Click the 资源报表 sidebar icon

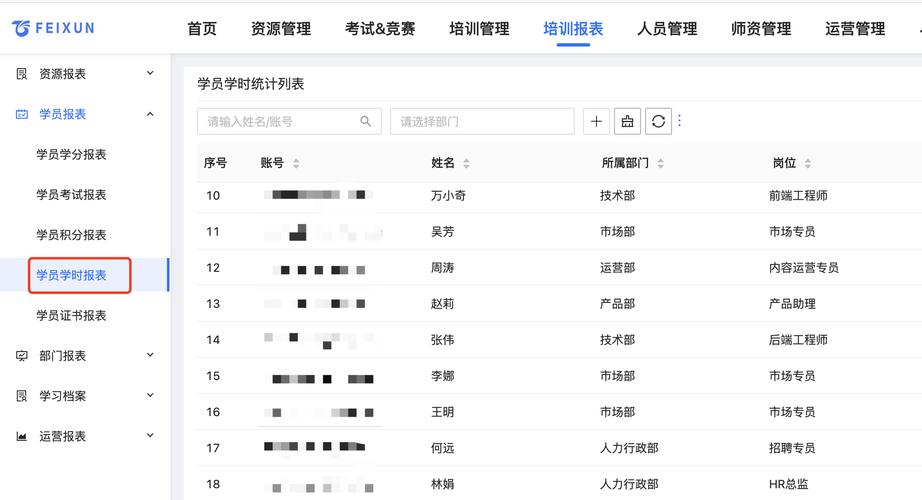pos(22,74)
